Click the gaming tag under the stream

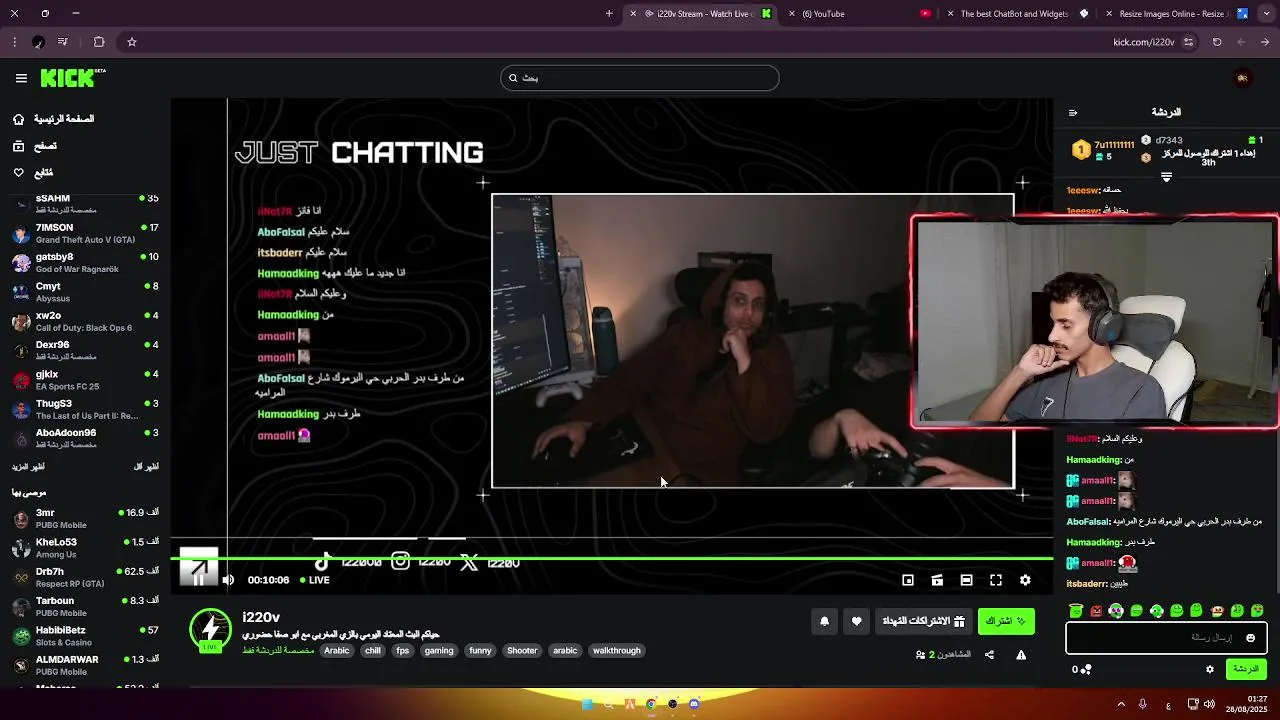click(x=439, y=650)
